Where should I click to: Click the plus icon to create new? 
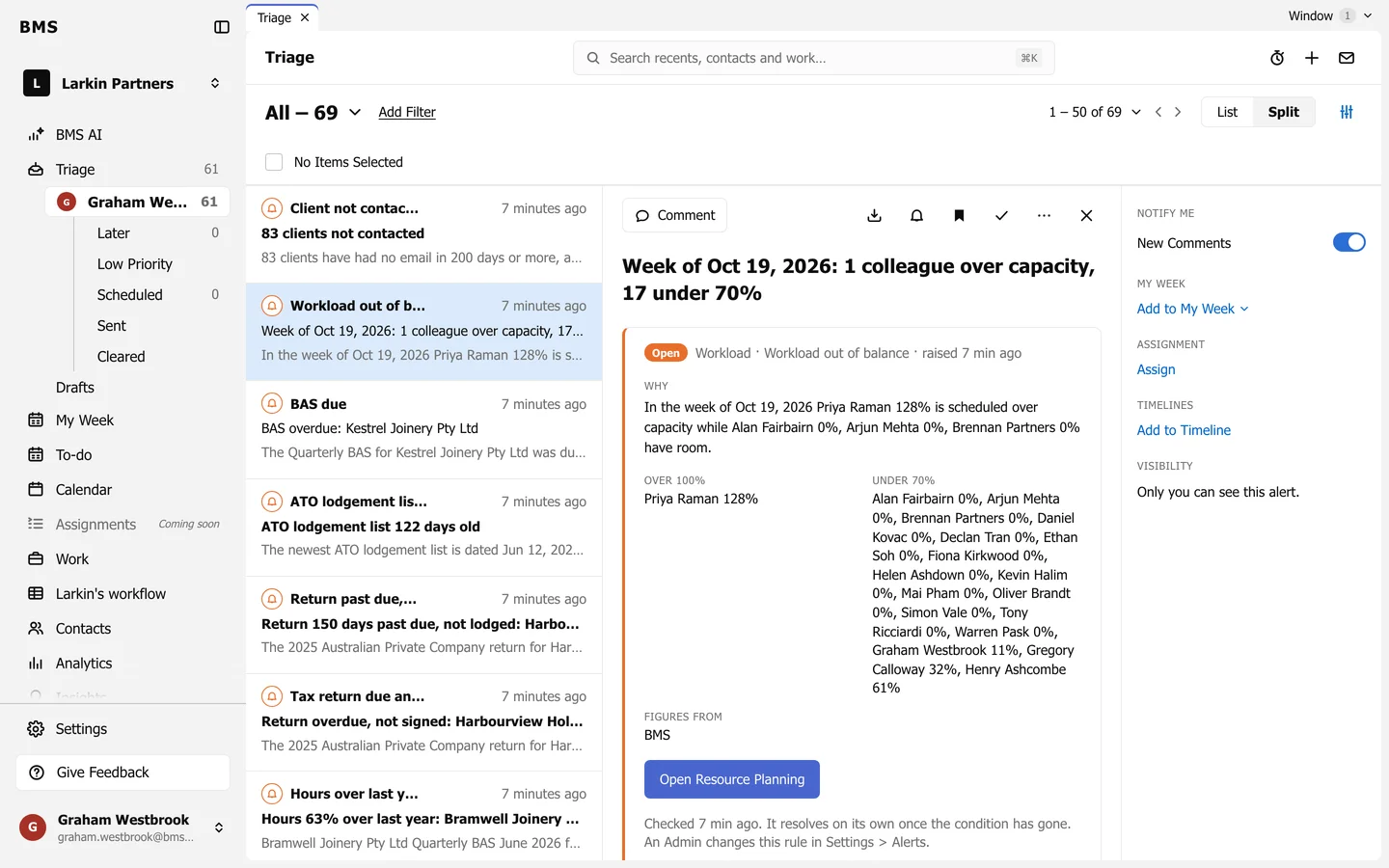[x=1312, y=58]
